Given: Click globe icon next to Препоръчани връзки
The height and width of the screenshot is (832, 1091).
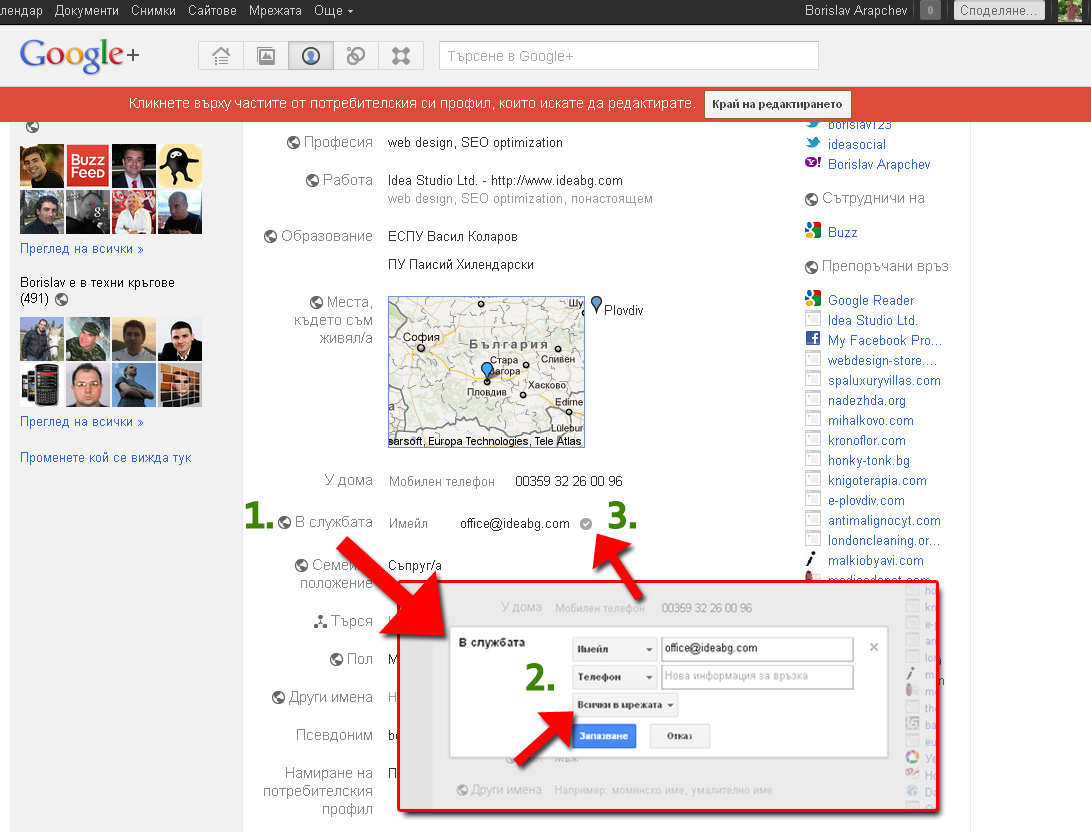Looking at the screenshot, I should click(811, 267).
